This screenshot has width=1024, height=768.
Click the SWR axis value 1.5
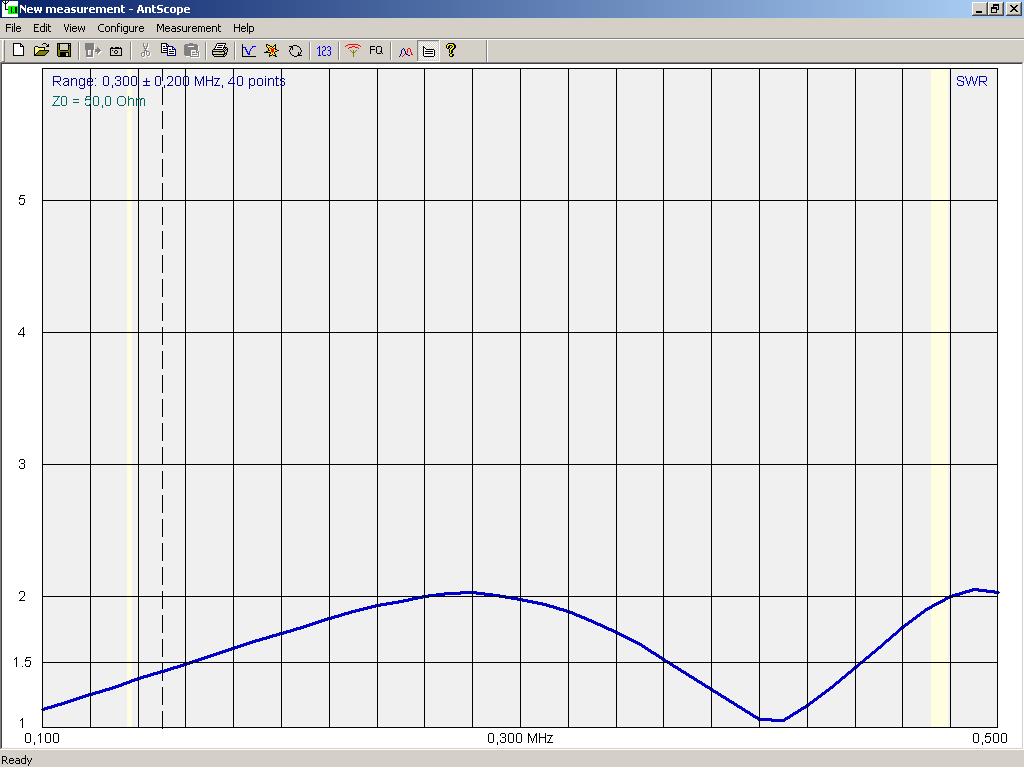(x=22, y=662)
